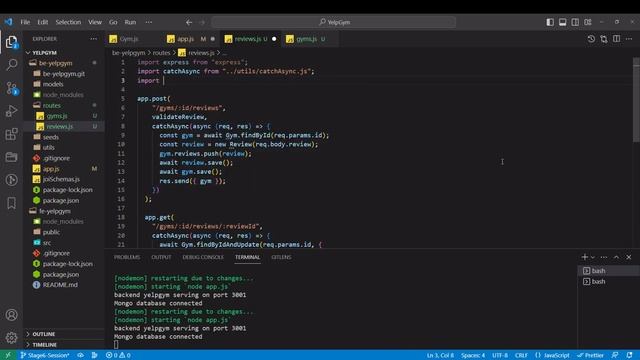Expand the models folder
This screenshot has width=640, height=360.
click(64, 84)
